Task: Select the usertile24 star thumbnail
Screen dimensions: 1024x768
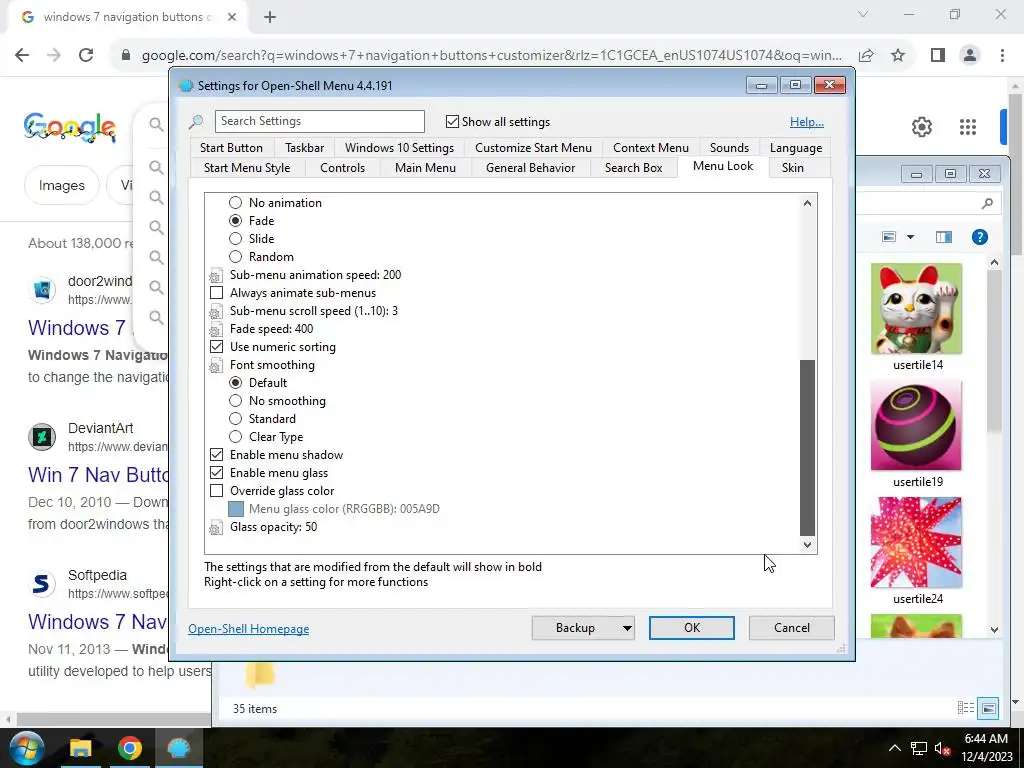Action: coord(916,543)
